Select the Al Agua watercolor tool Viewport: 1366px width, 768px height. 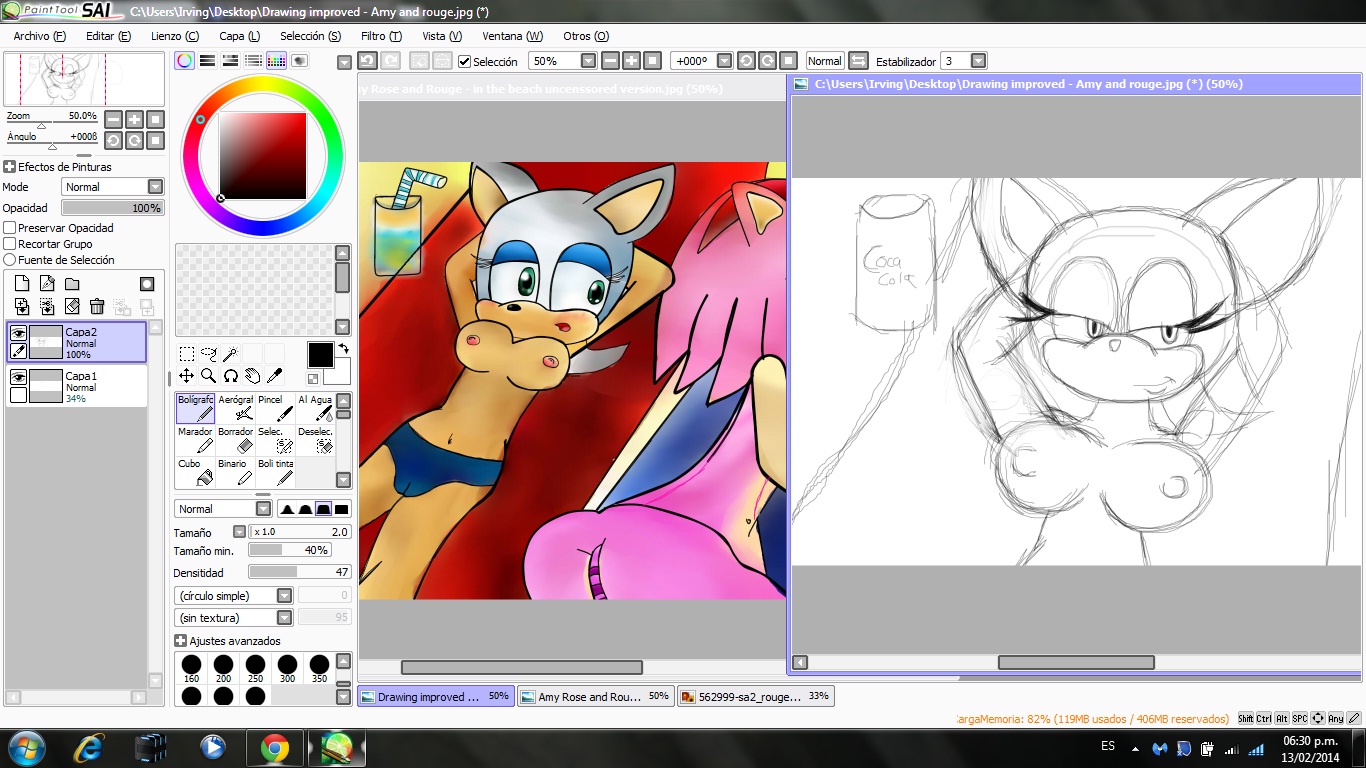(315, 408)
